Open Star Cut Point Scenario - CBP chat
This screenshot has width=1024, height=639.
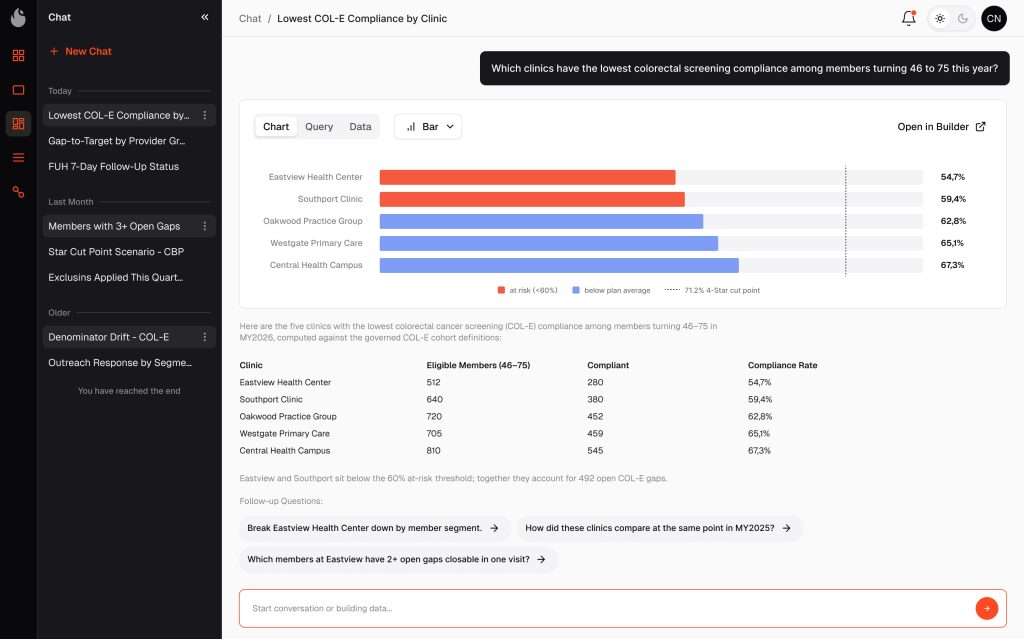(x=116, y=252)
